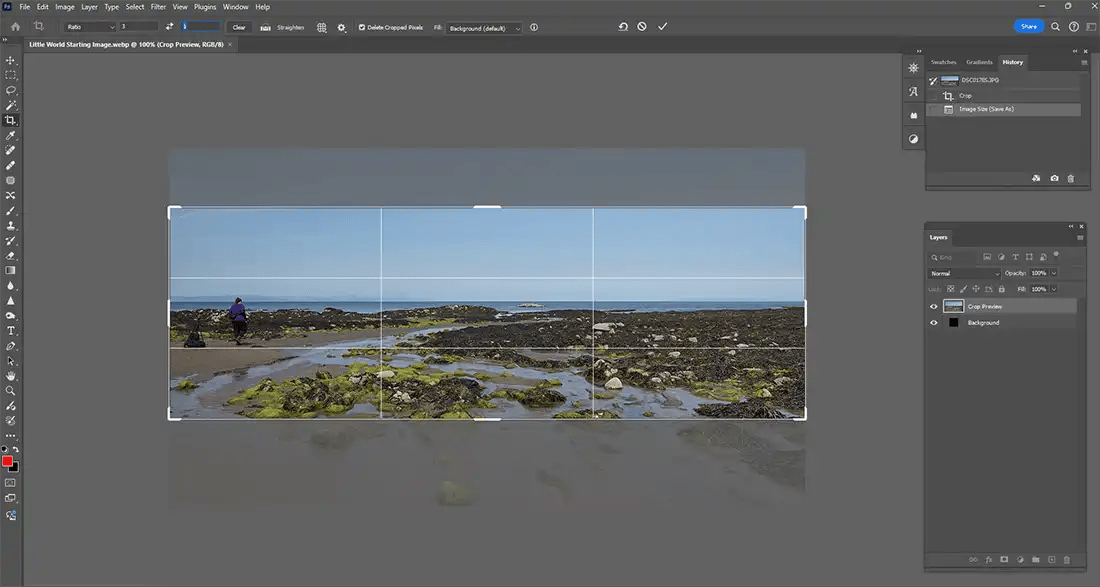Viewport: 1100px width, 587px height.
Task: Open additional crop settings gear
Action: coord(342,27)
